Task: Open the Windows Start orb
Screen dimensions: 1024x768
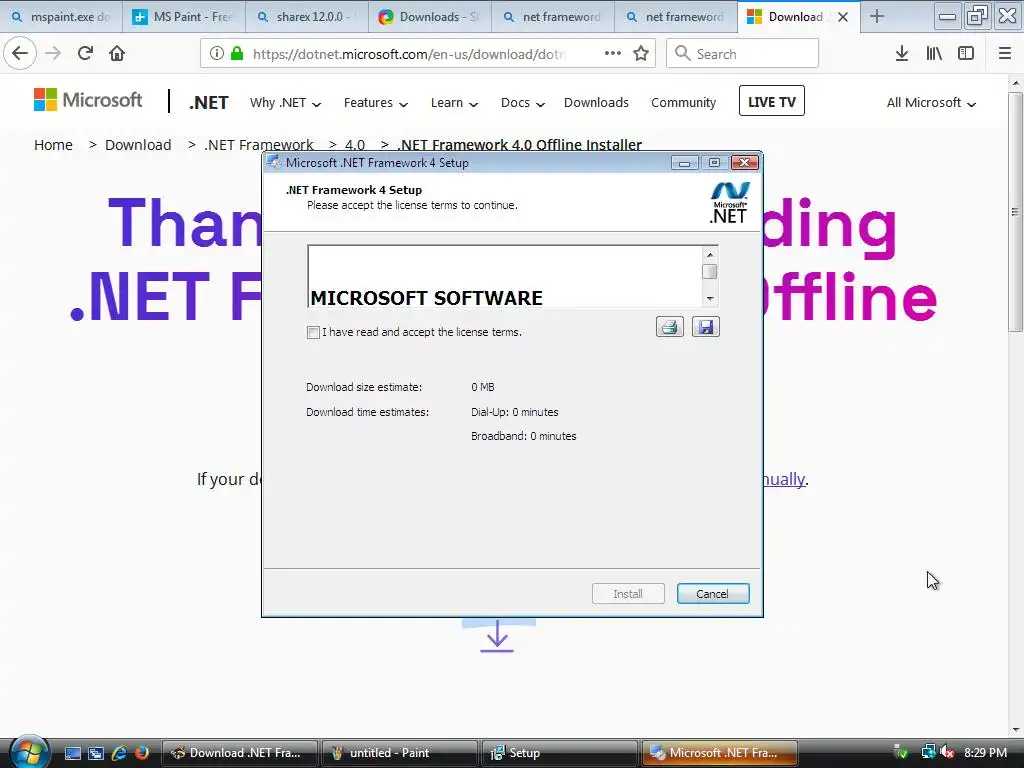Action: [29, 752]
